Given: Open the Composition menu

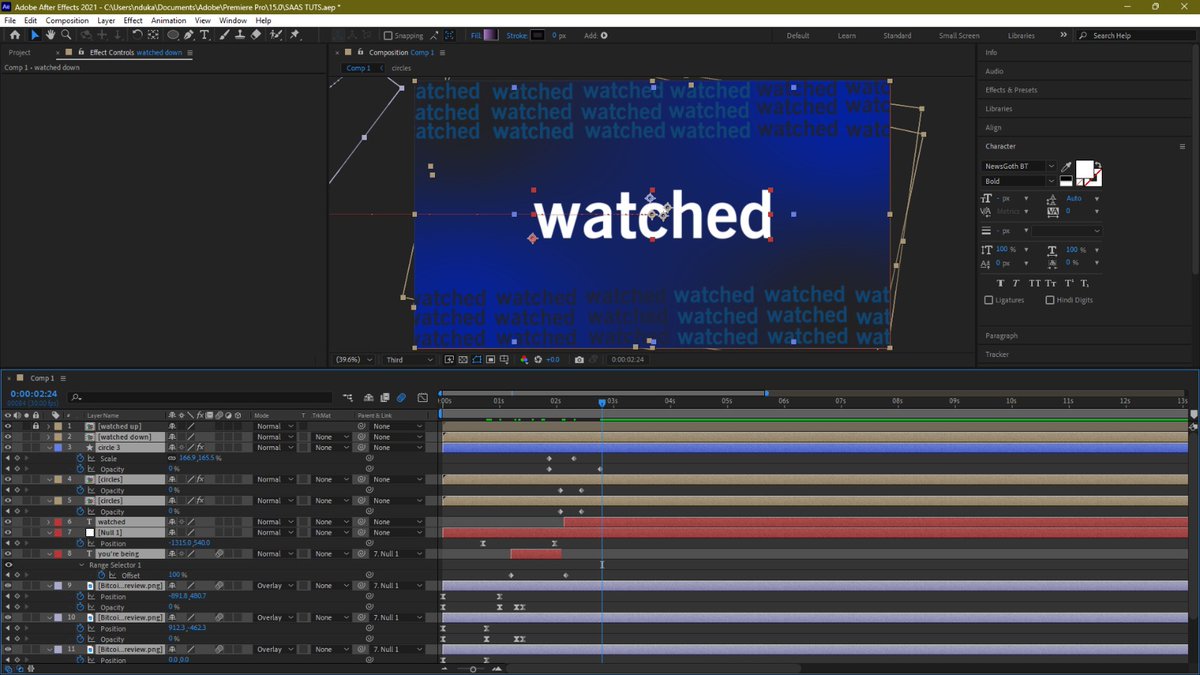Looking at the screenshot, I should pos(67,20).
